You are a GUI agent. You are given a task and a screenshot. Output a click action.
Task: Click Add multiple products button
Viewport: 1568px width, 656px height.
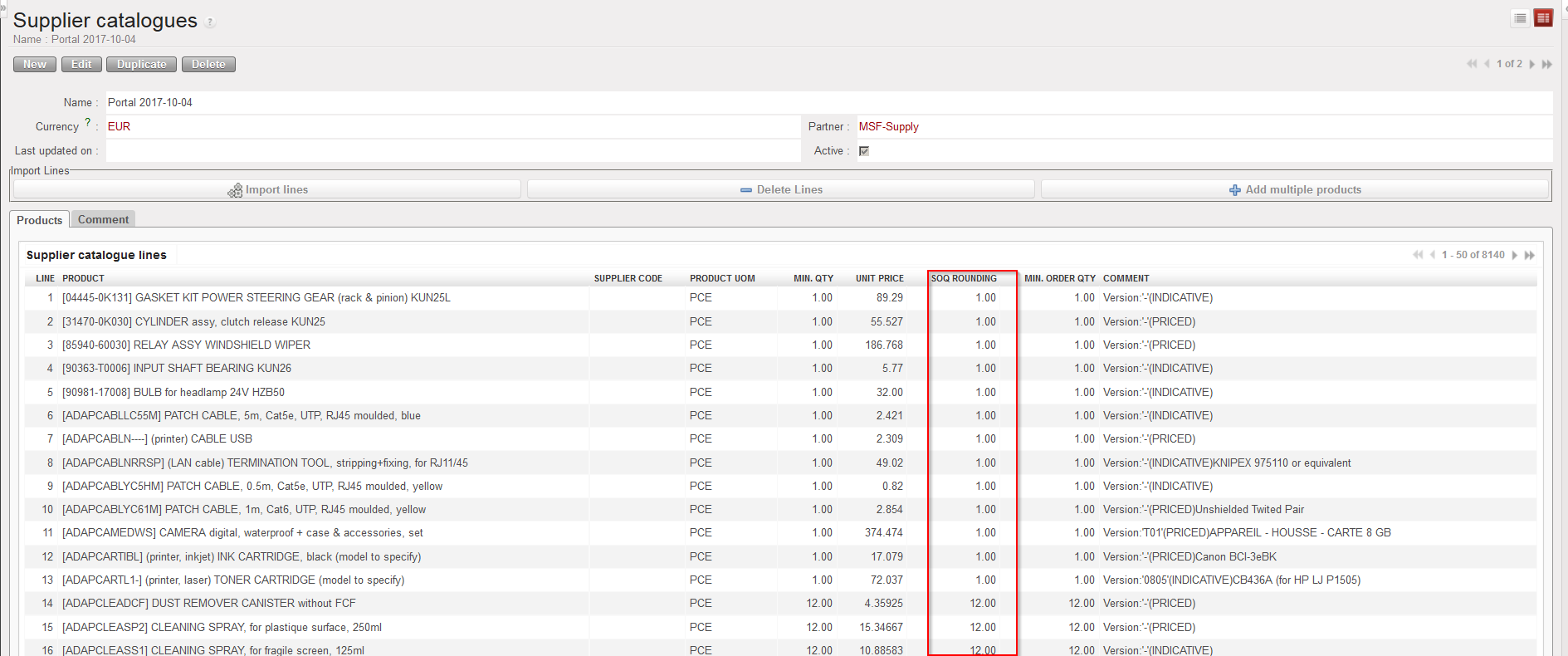click(x=1295, y=189)
